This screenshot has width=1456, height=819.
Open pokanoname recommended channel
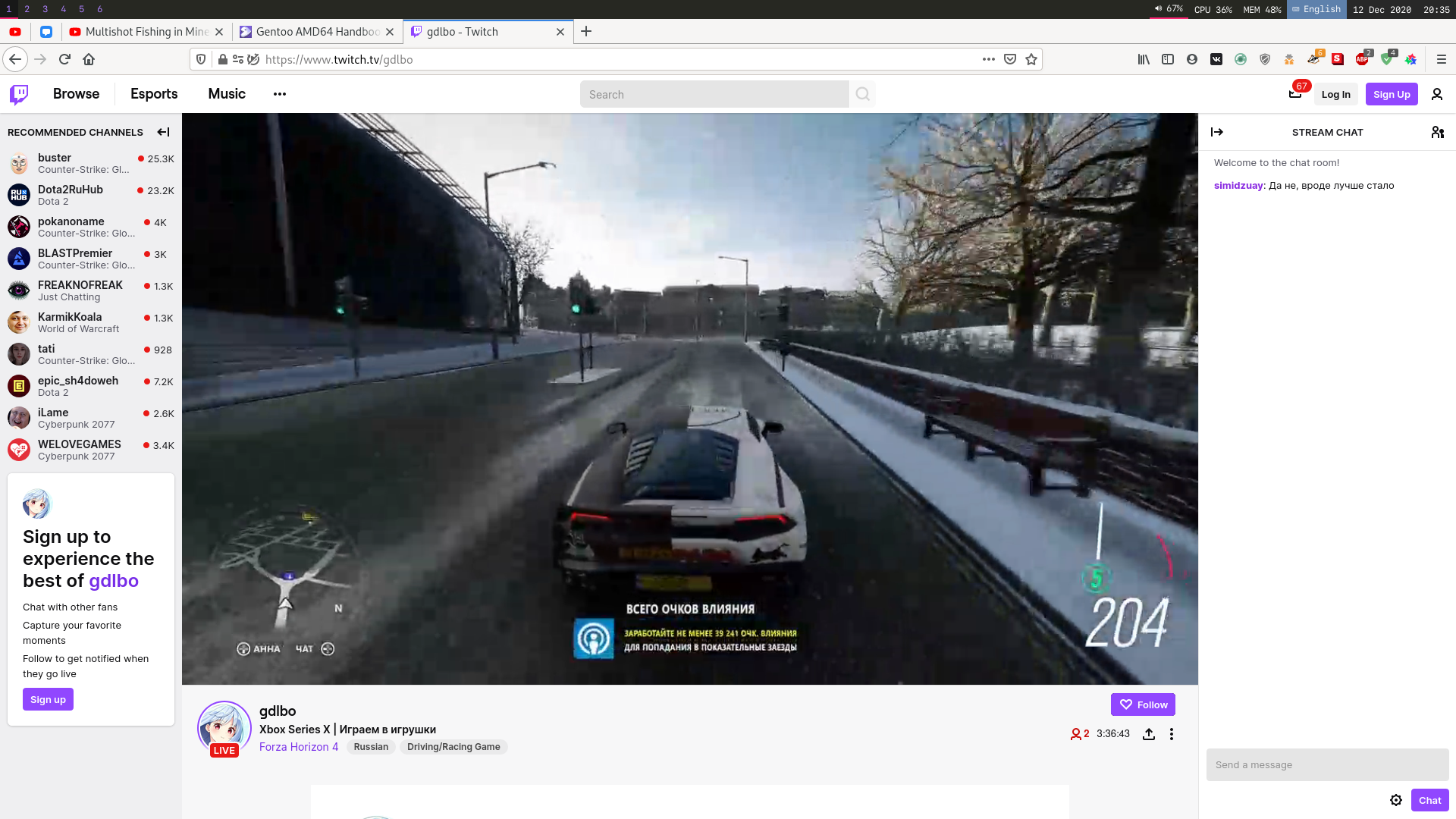click(x=91, y=227)
